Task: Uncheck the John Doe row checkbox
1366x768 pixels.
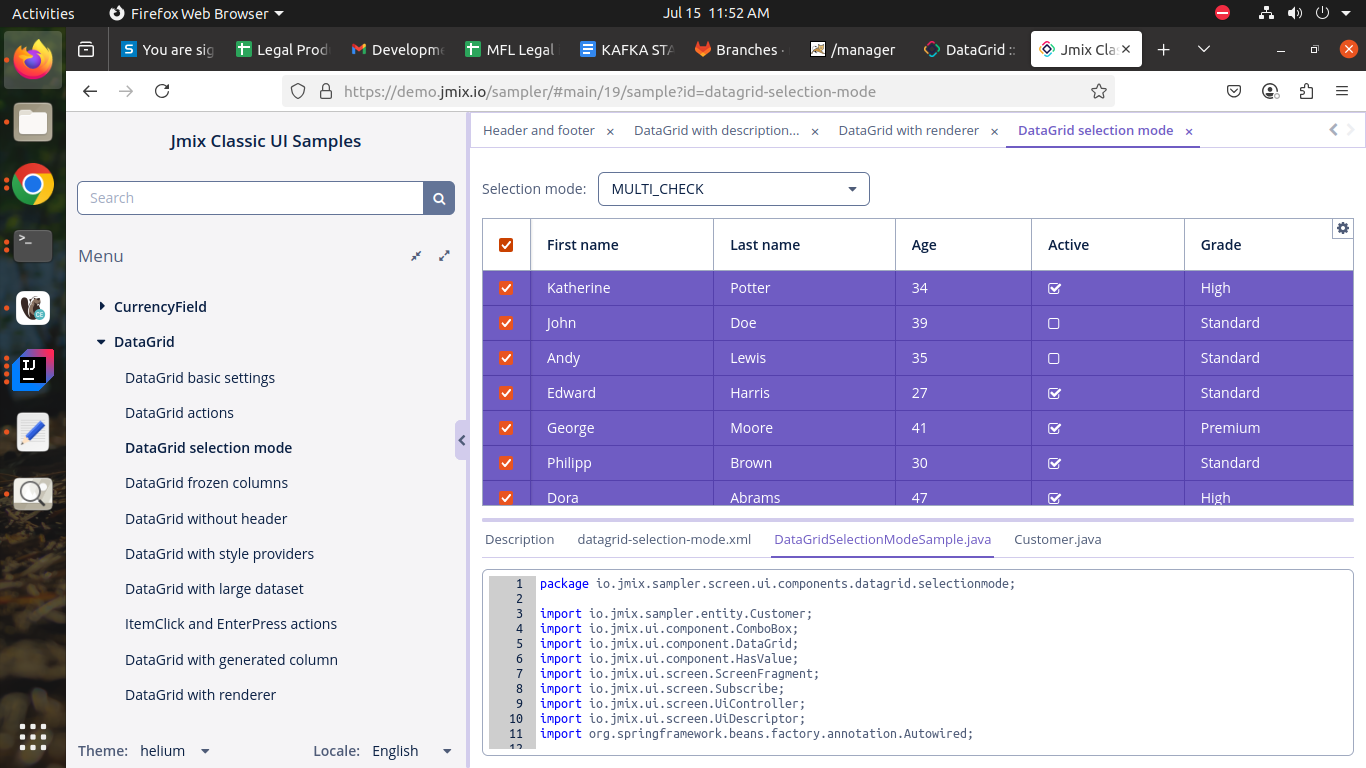Action: (506, 323)
